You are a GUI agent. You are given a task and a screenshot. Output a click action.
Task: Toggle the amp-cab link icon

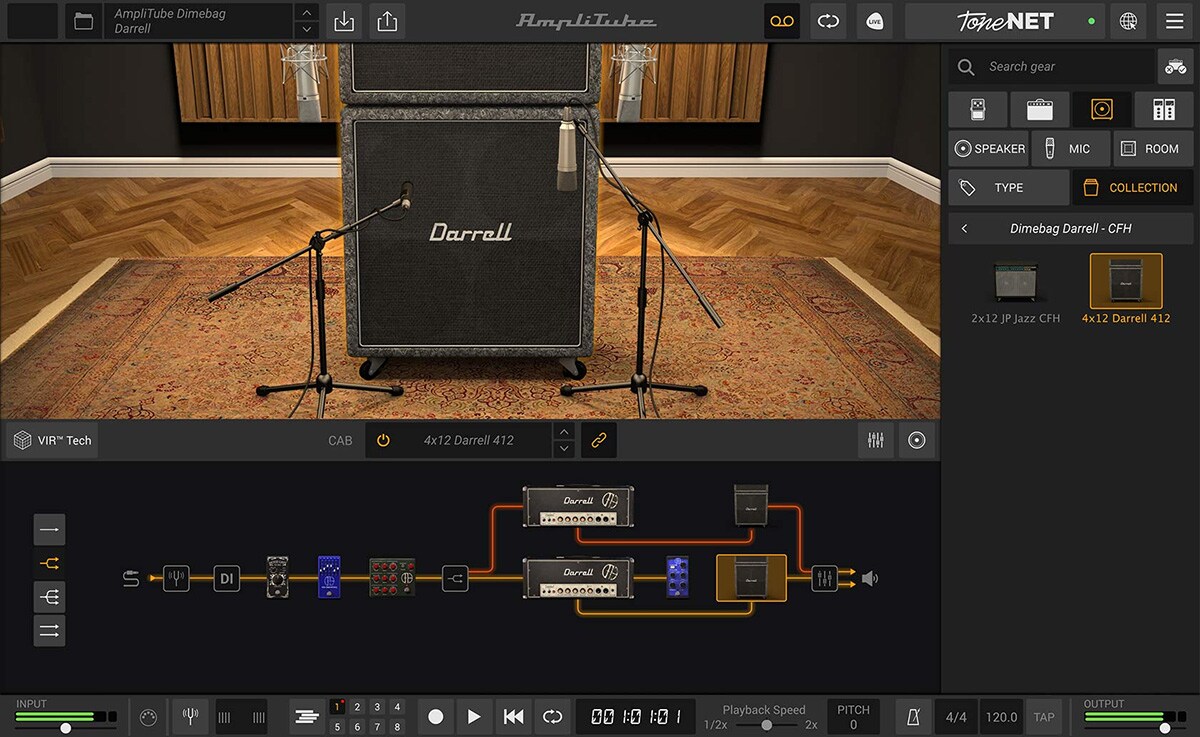coord(599,440)
